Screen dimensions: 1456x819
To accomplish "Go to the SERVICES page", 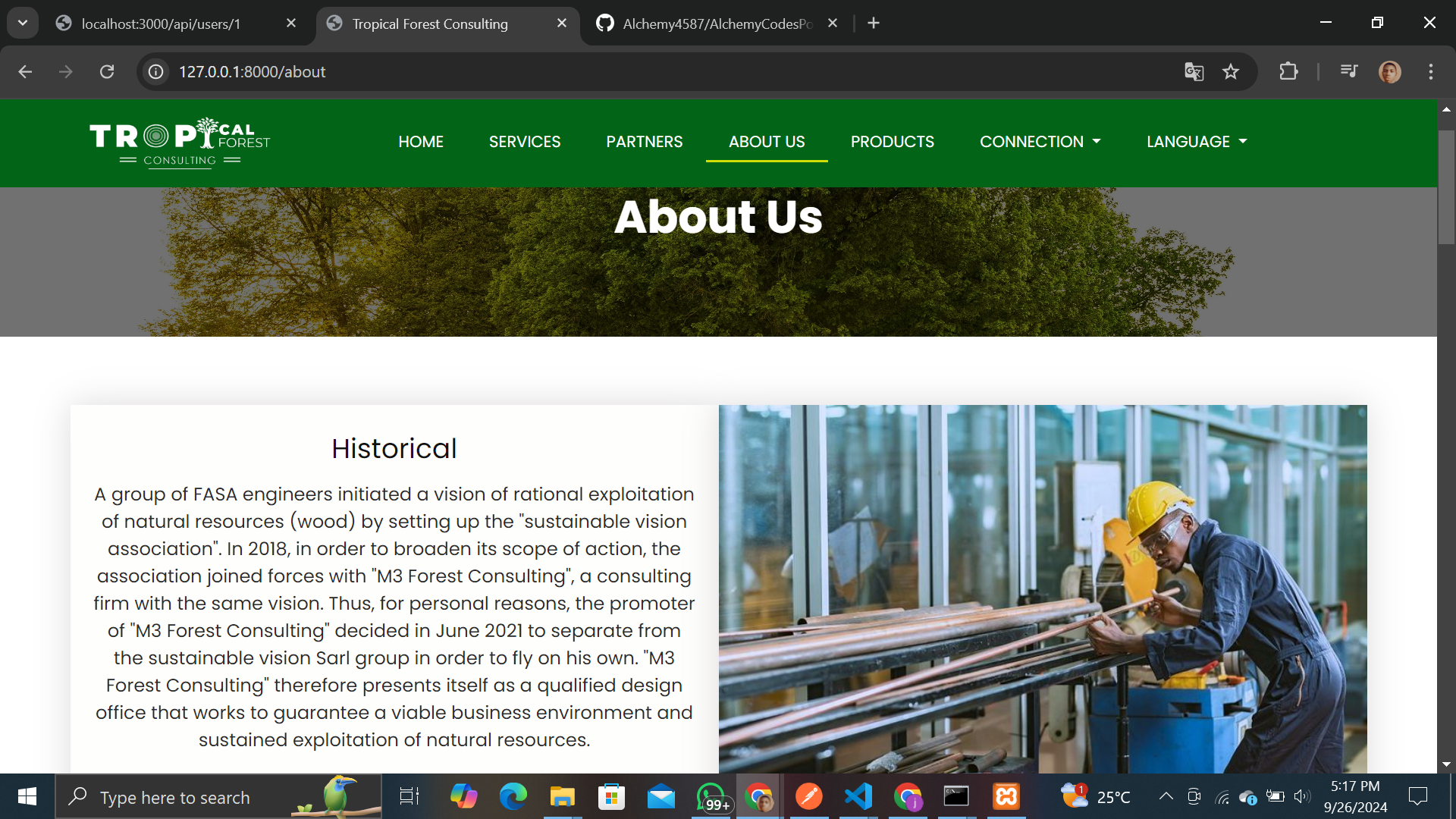I will coord(524,142).
